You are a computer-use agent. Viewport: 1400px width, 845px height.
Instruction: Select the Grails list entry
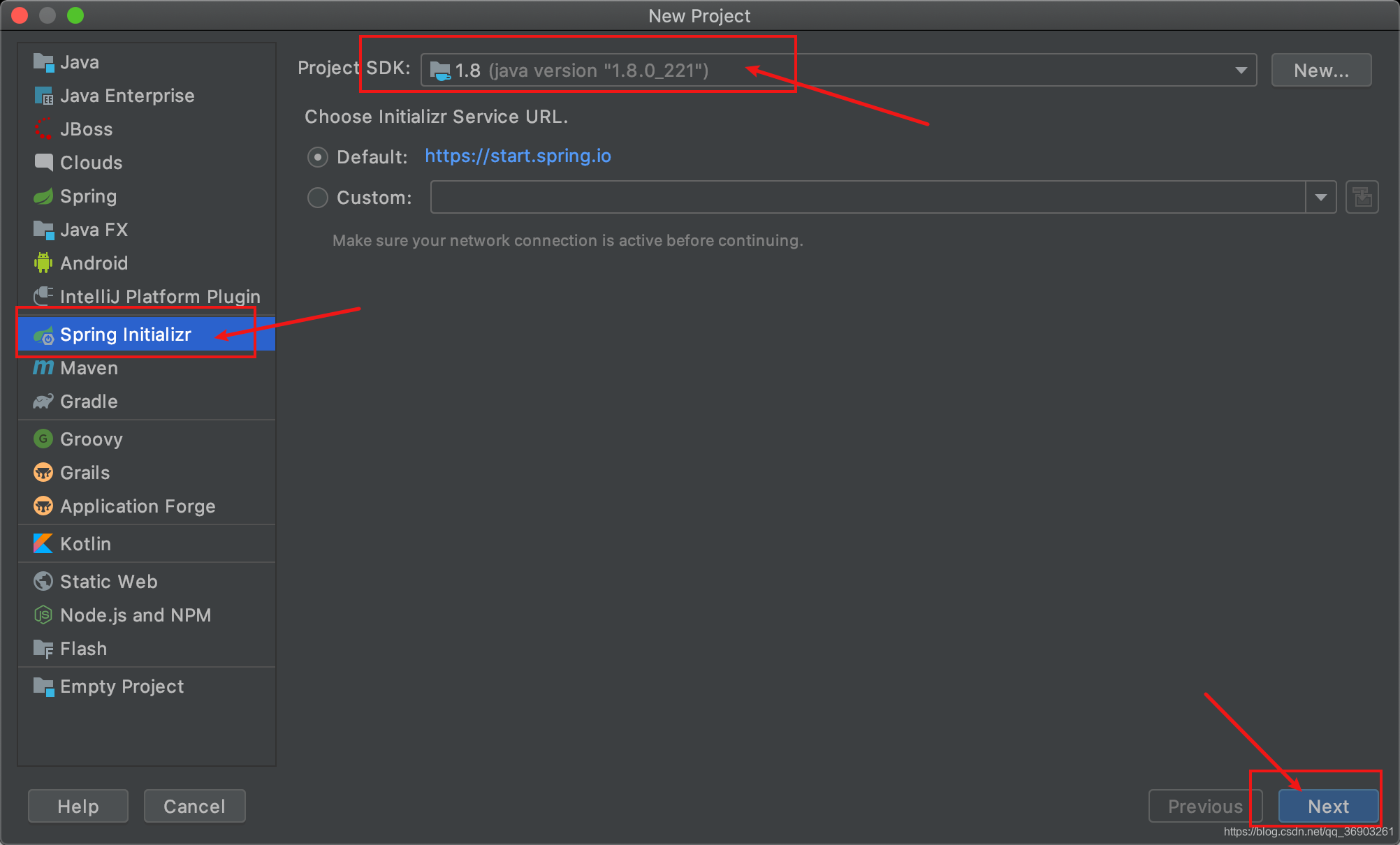point(147,473)
